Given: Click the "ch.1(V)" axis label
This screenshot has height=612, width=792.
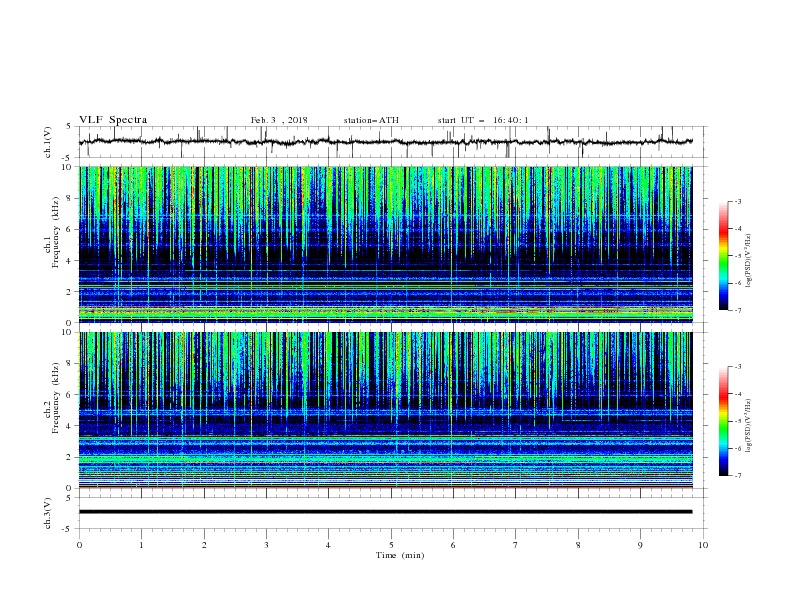Looking at the screenshot, I should [x=48, y=142].
